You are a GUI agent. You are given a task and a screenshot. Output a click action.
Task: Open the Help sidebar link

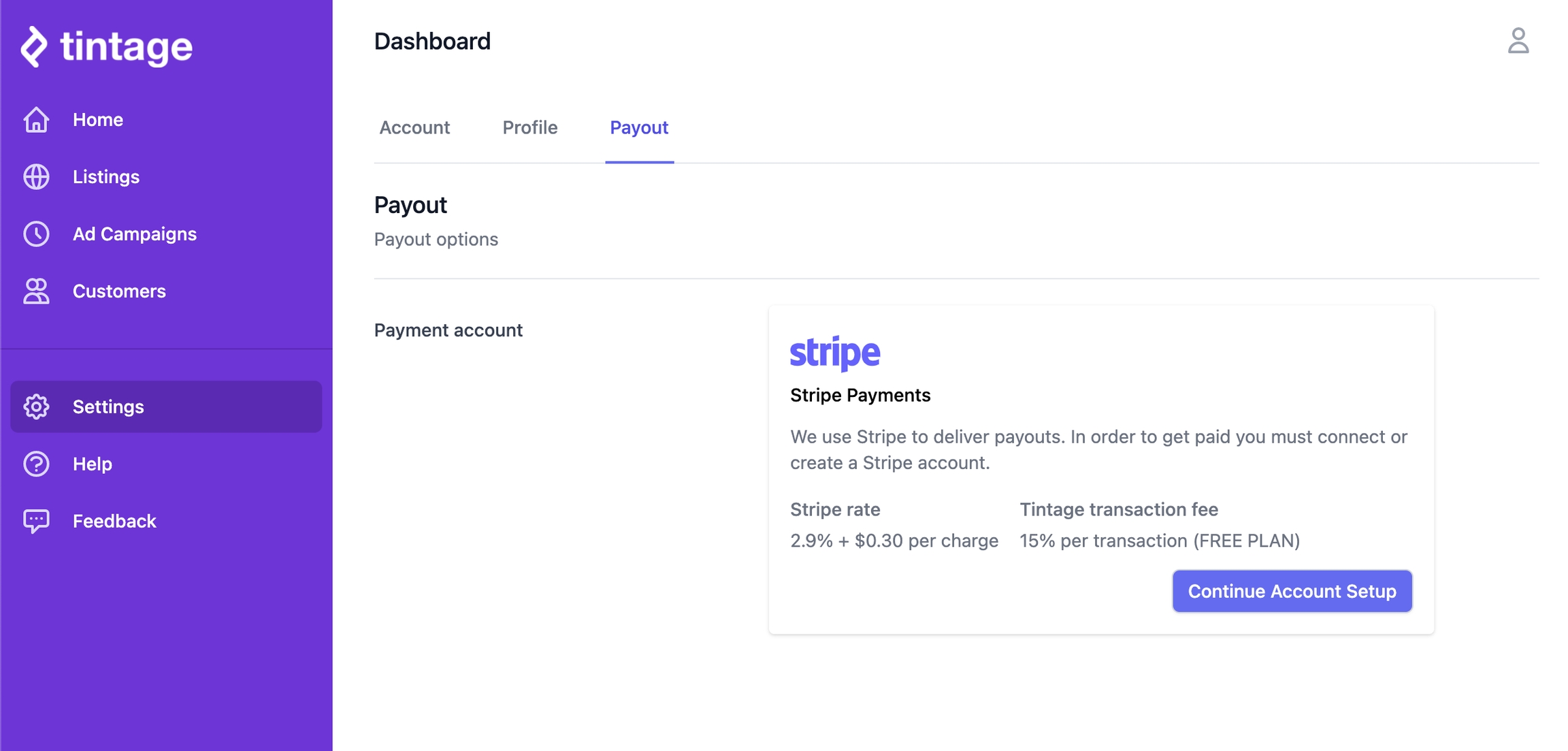93,464
